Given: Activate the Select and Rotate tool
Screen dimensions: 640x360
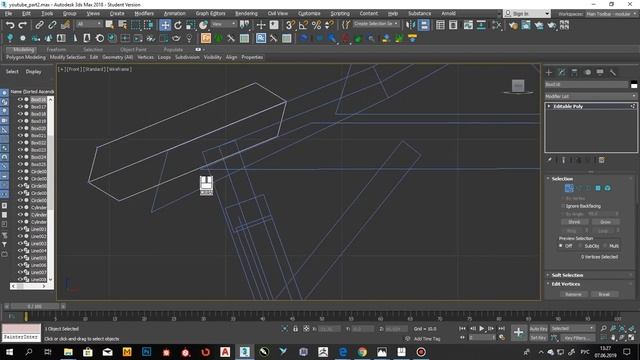Looking at the screenshot, I should coord(178,25).
